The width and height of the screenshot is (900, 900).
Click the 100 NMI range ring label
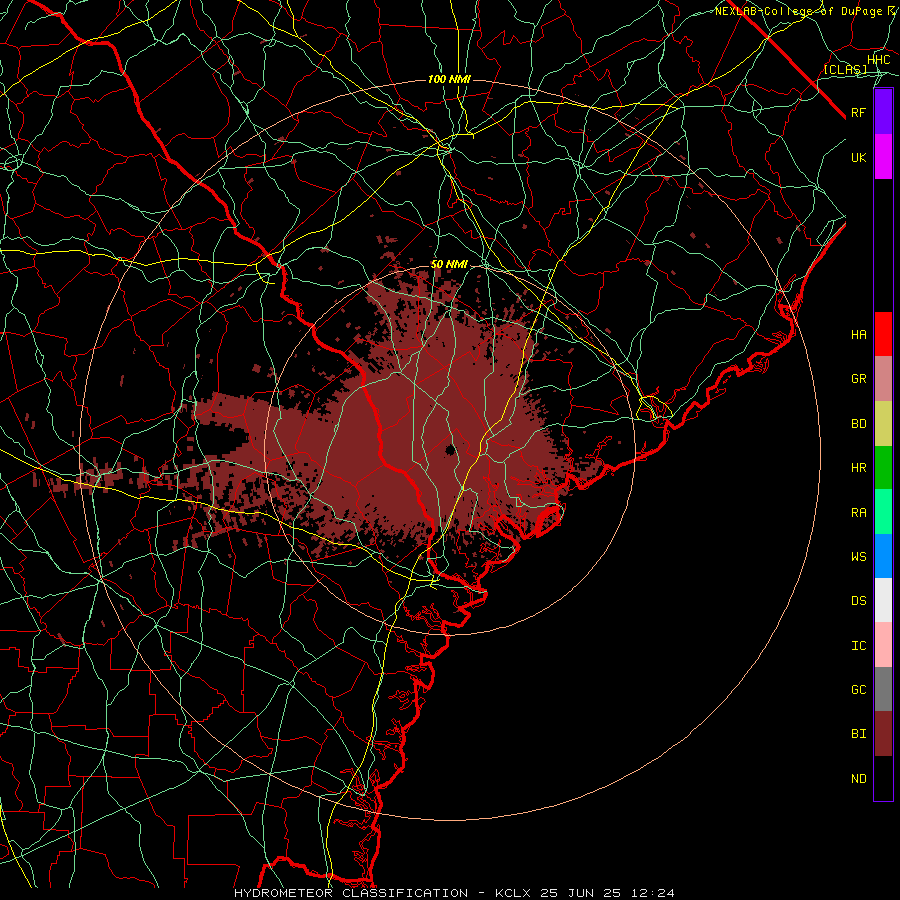pyautogui.click(x=449, y=79)
